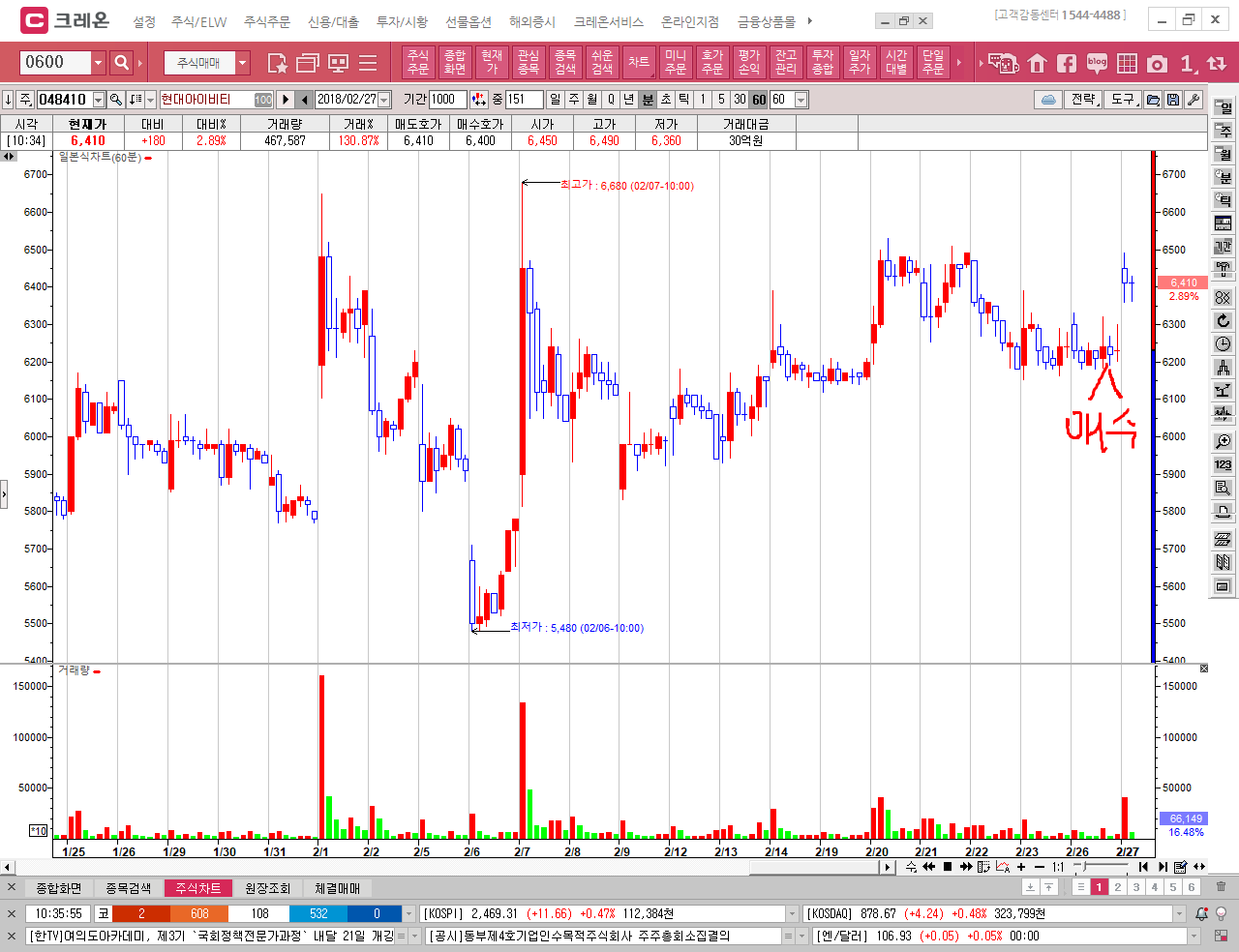This screenshot has width=1239, height=952.
Task: Select the 주 (weekly) period toggle
Action: click(x=573, y=100)
